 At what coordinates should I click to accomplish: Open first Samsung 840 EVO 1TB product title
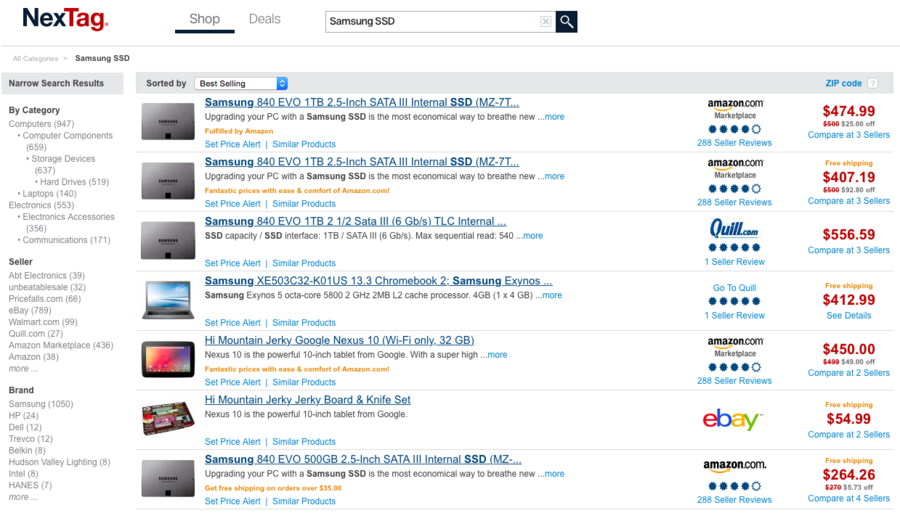pyautogui.click(x=362, y=102)
